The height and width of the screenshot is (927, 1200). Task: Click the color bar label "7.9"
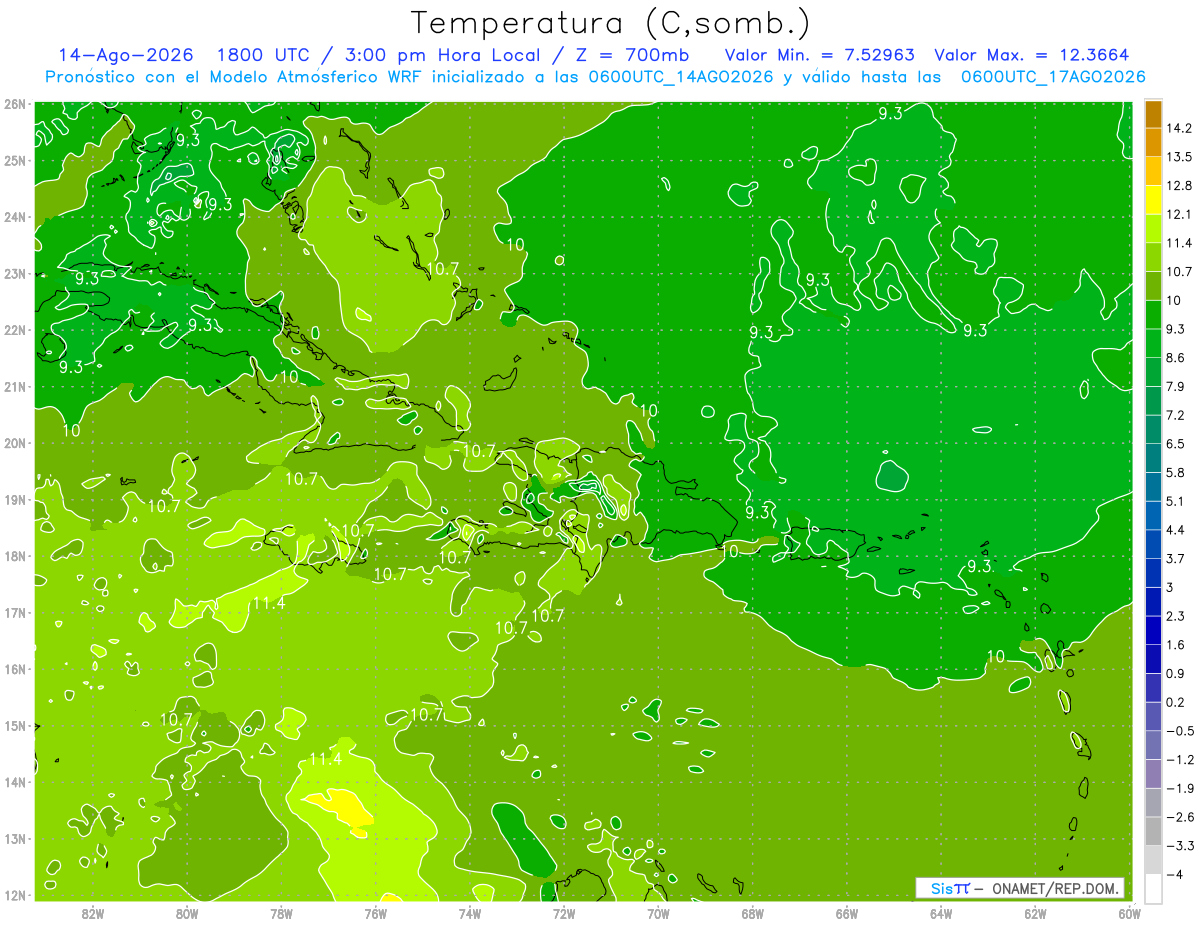click(1176, 386)
